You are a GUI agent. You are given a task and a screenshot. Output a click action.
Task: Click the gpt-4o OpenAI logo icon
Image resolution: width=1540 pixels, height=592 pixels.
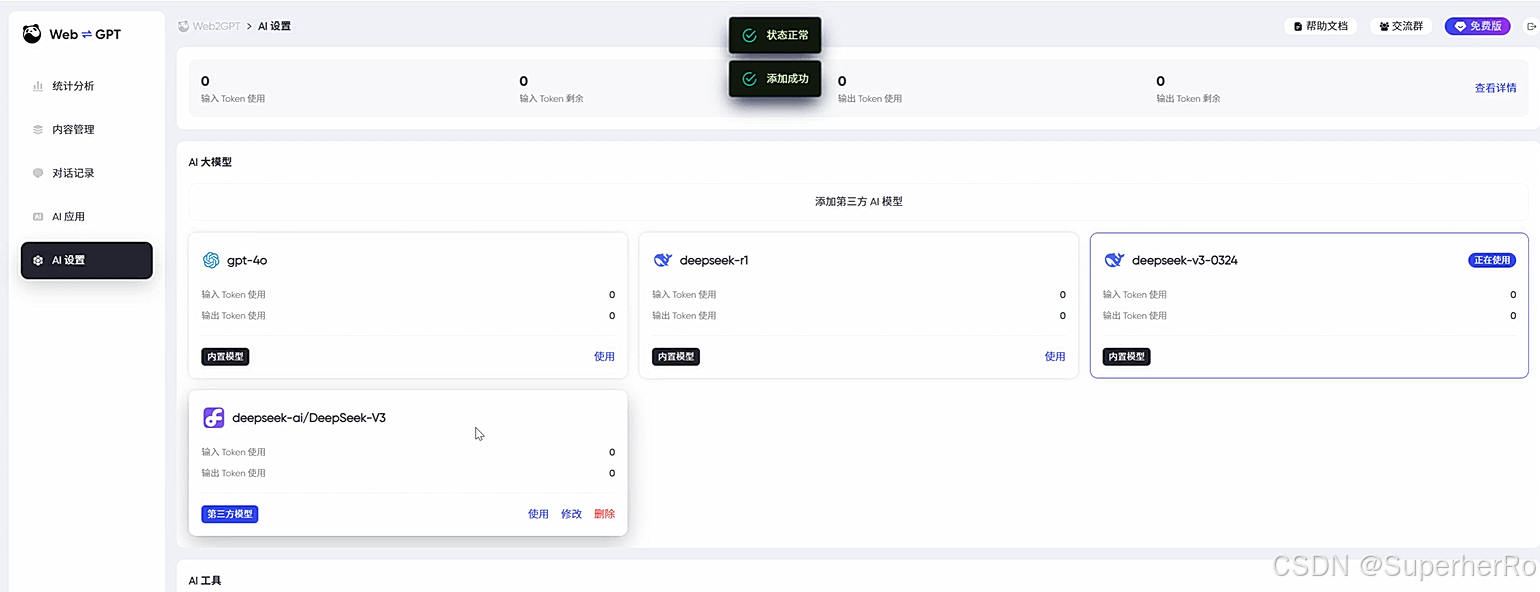(211, 260)
